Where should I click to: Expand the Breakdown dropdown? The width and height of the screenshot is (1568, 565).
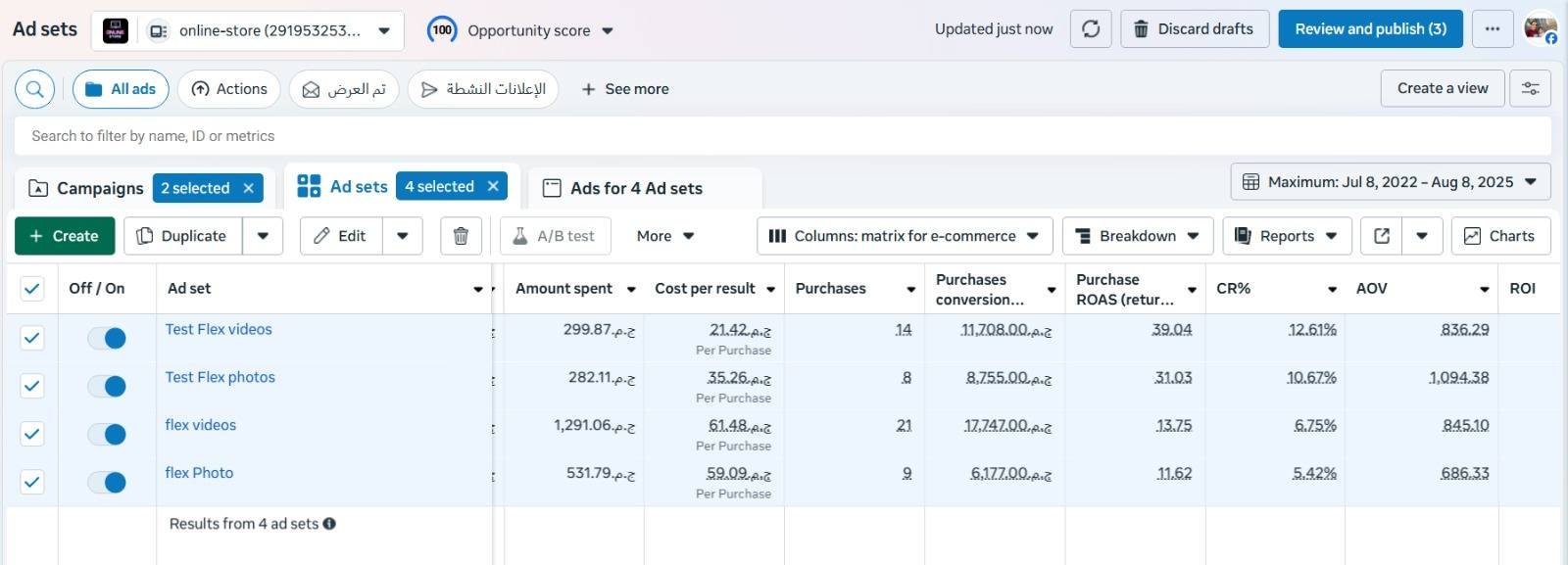(1137, 236)
